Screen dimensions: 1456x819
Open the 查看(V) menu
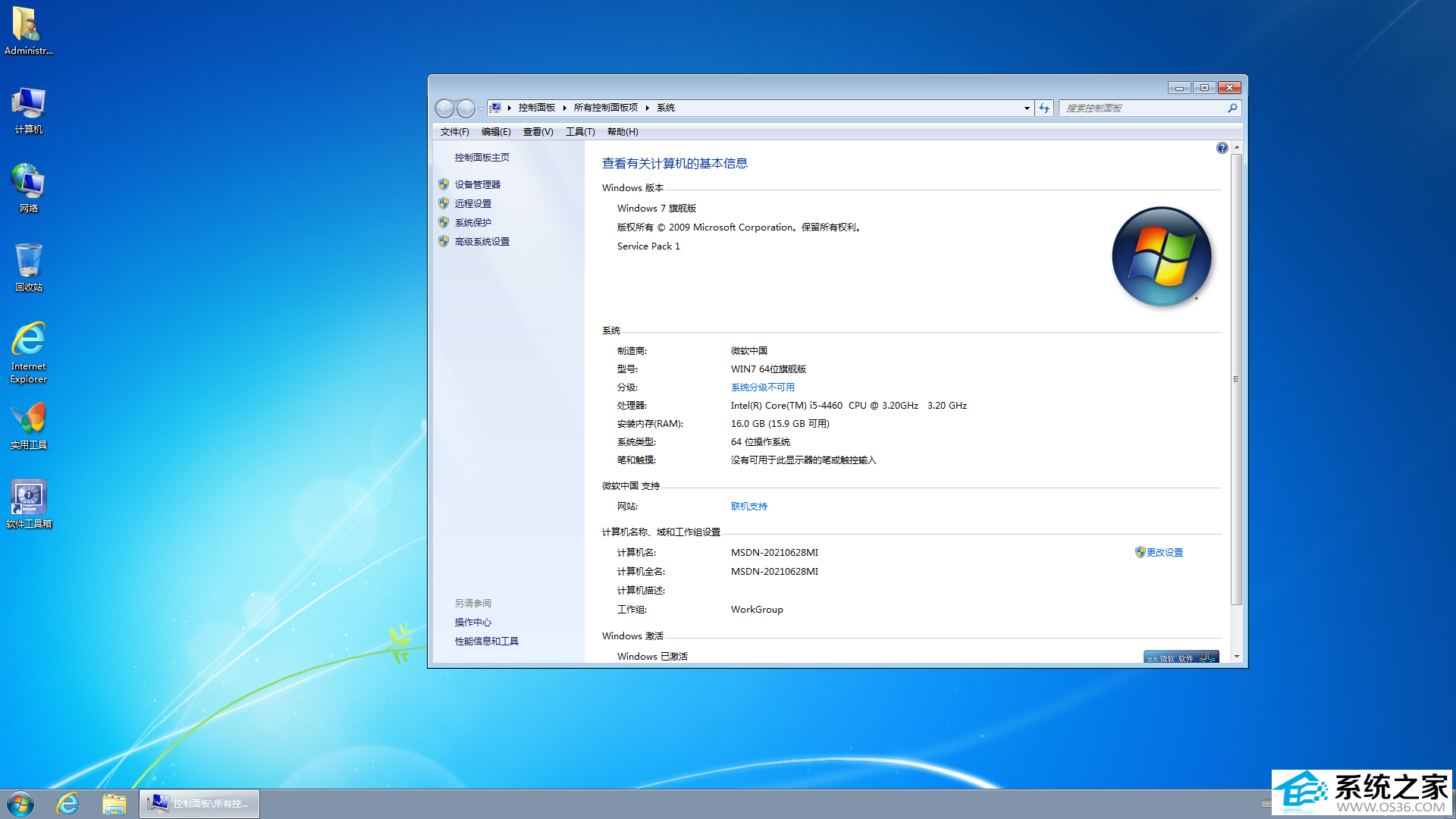(538, 132)
